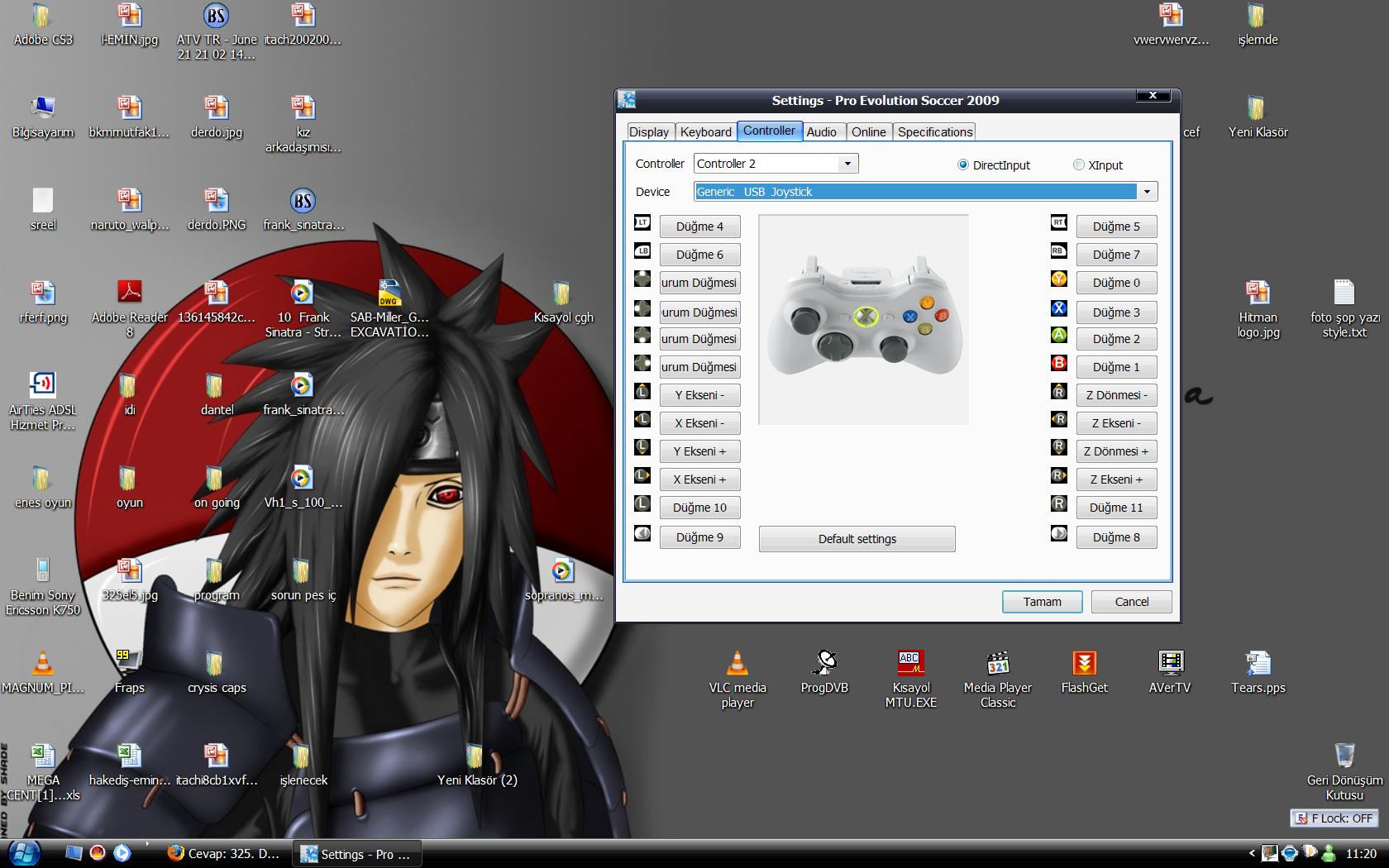Screen dimensions: 1389x868
Task: Select the VLC media player desktop icon
Action: coord(737,680)
